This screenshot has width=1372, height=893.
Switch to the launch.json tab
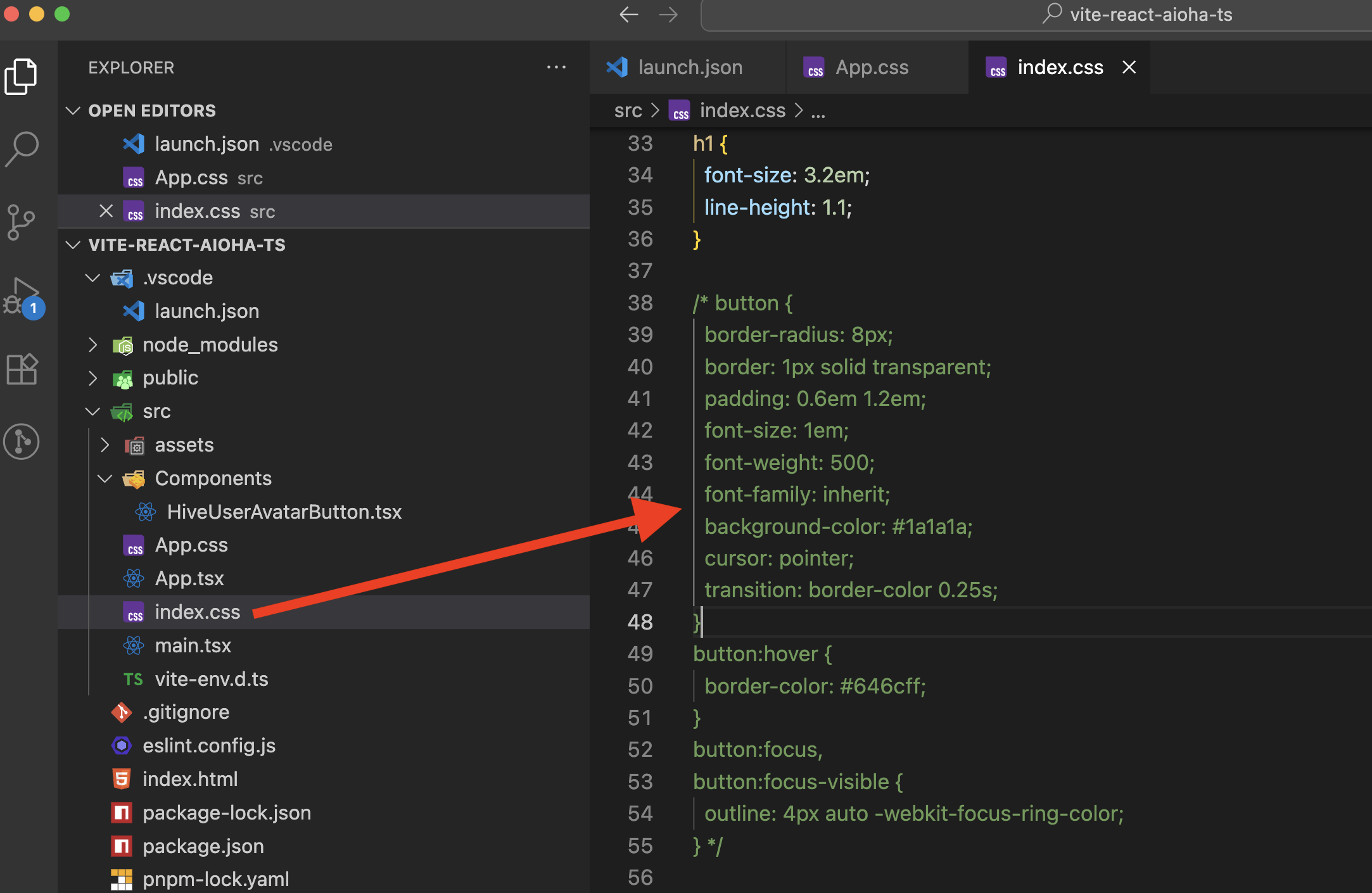click(687, 67)
